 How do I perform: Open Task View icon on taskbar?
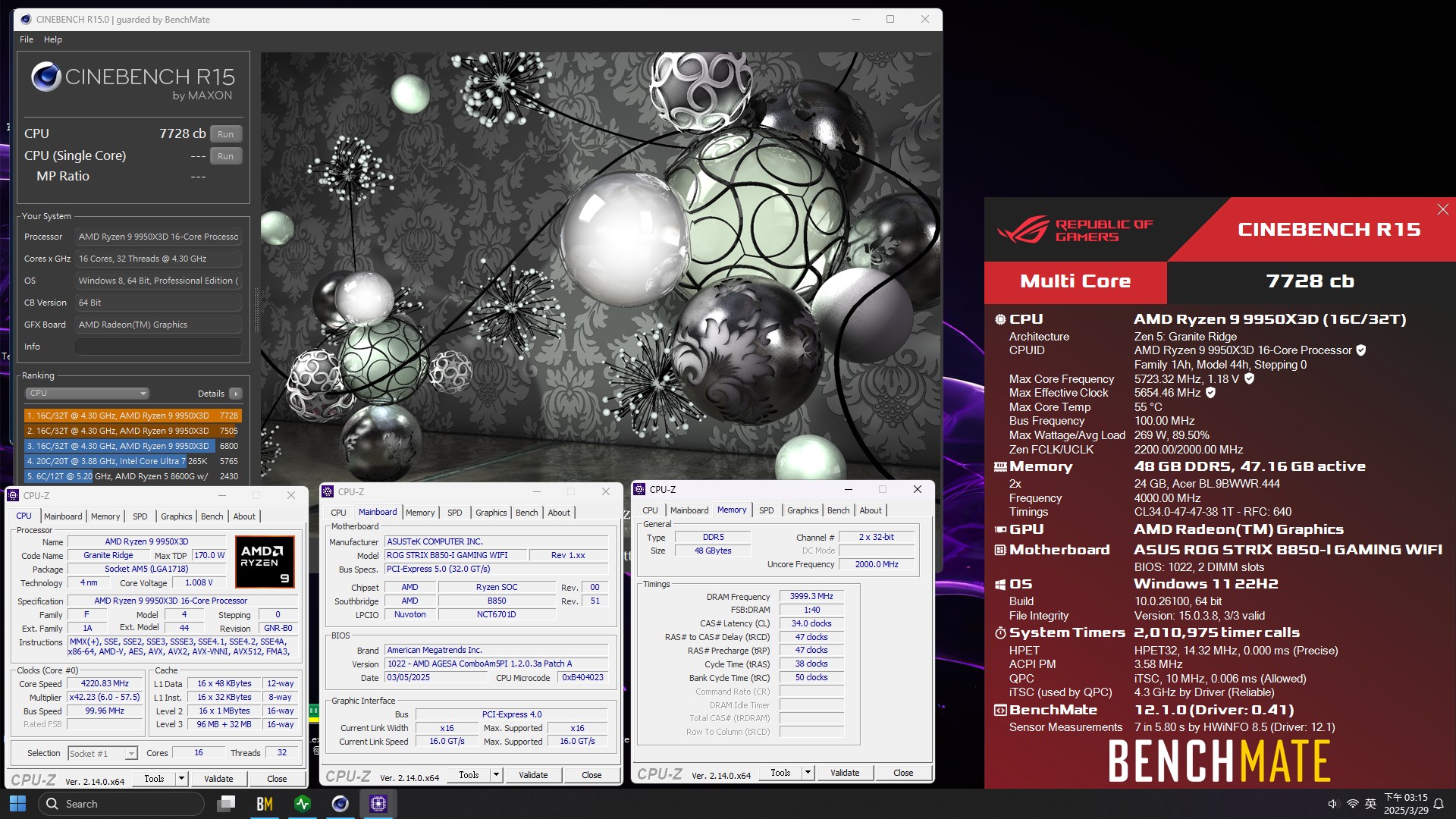(x=226, y=804)
